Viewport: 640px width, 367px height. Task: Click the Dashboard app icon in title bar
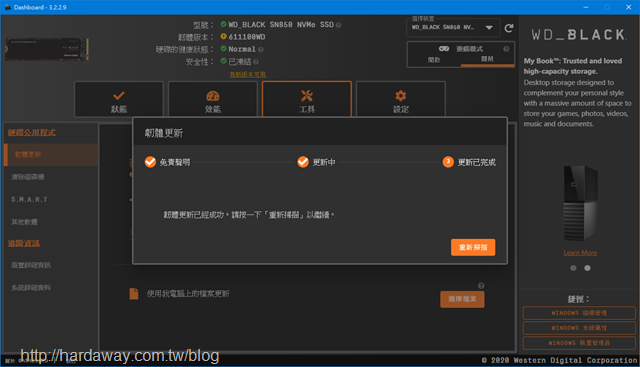[x=8, y=7]
